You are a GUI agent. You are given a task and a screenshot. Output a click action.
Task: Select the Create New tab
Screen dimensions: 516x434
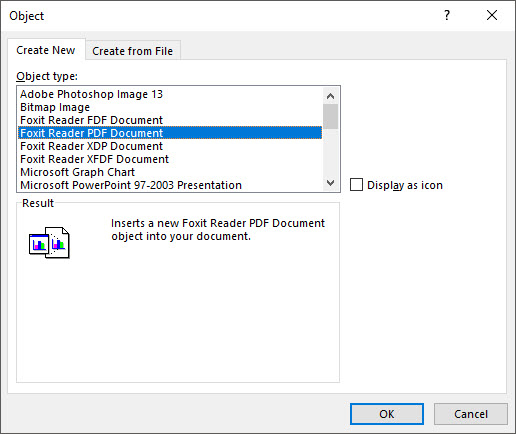coord(46,50)
